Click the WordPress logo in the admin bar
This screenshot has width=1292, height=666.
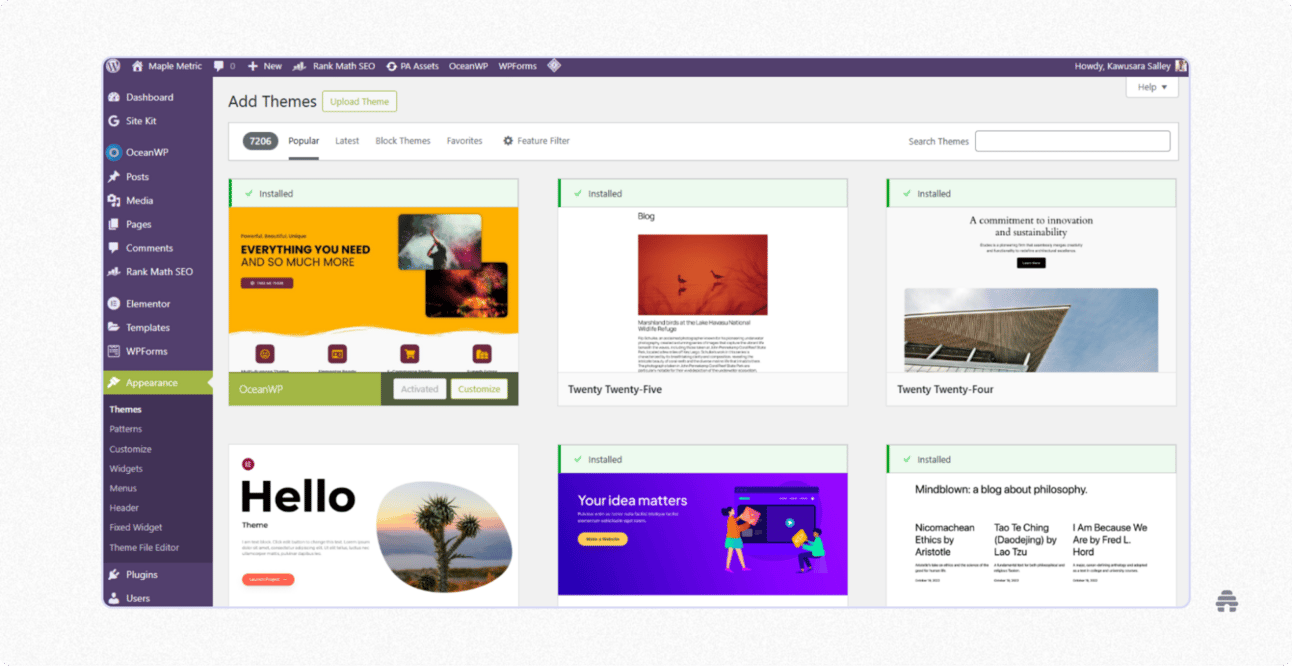click(x=113, y=66)
